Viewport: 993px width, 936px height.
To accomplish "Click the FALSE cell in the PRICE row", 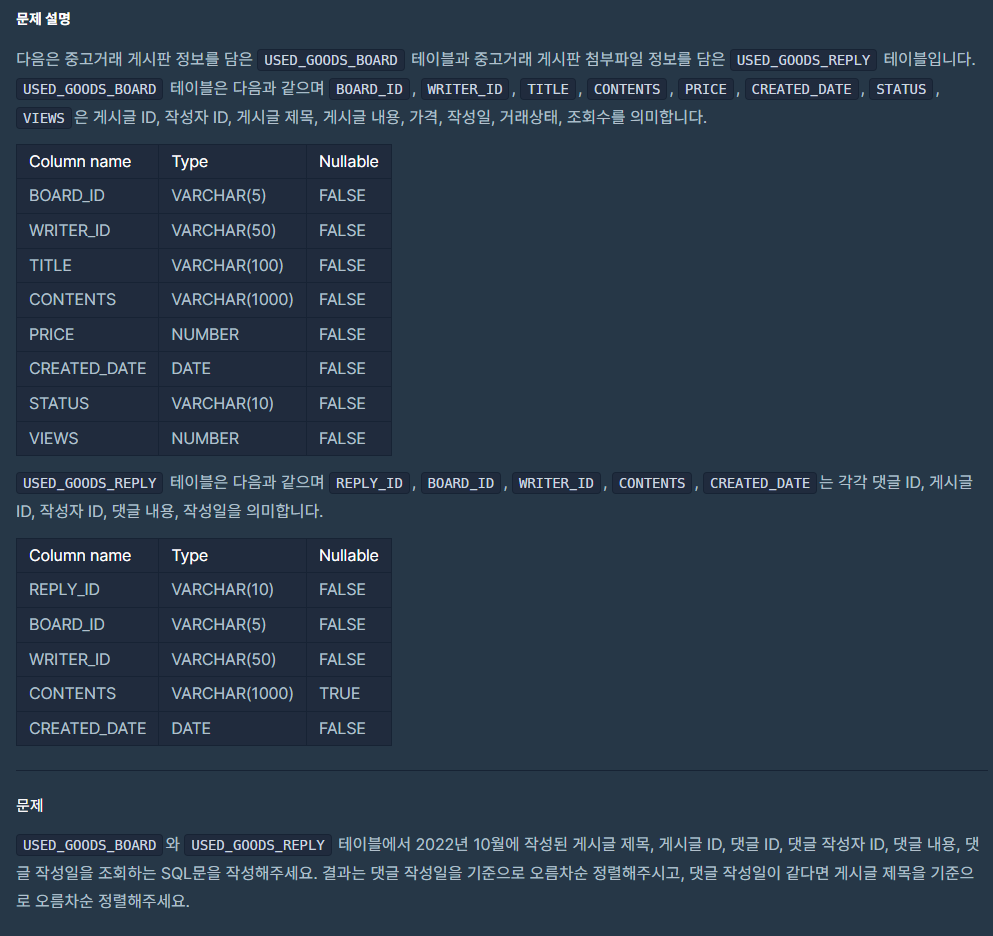I will point(349,334).
